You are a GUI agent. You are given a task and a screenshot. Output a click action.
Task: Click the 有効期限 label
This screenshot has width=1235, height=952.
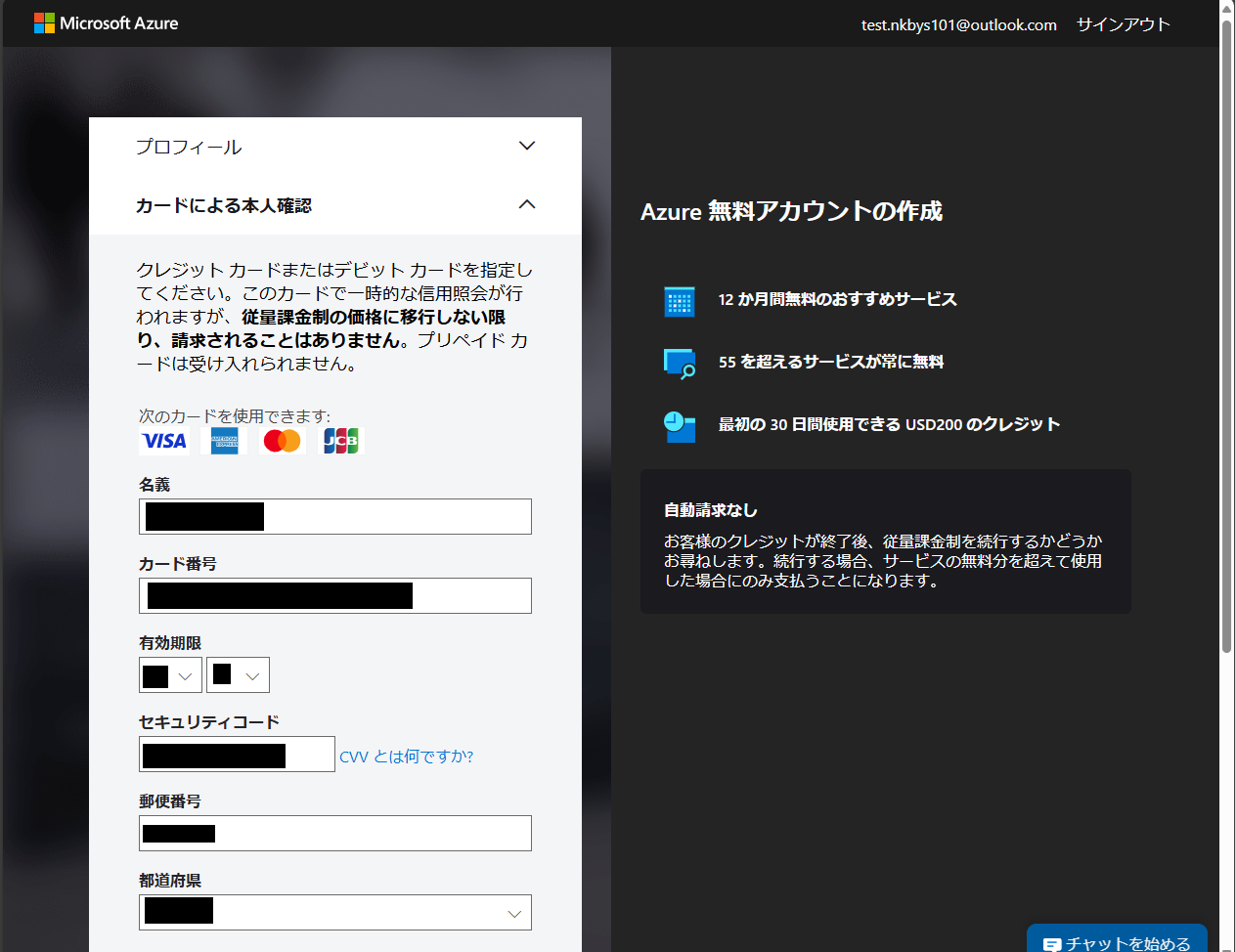click(170, 642)
